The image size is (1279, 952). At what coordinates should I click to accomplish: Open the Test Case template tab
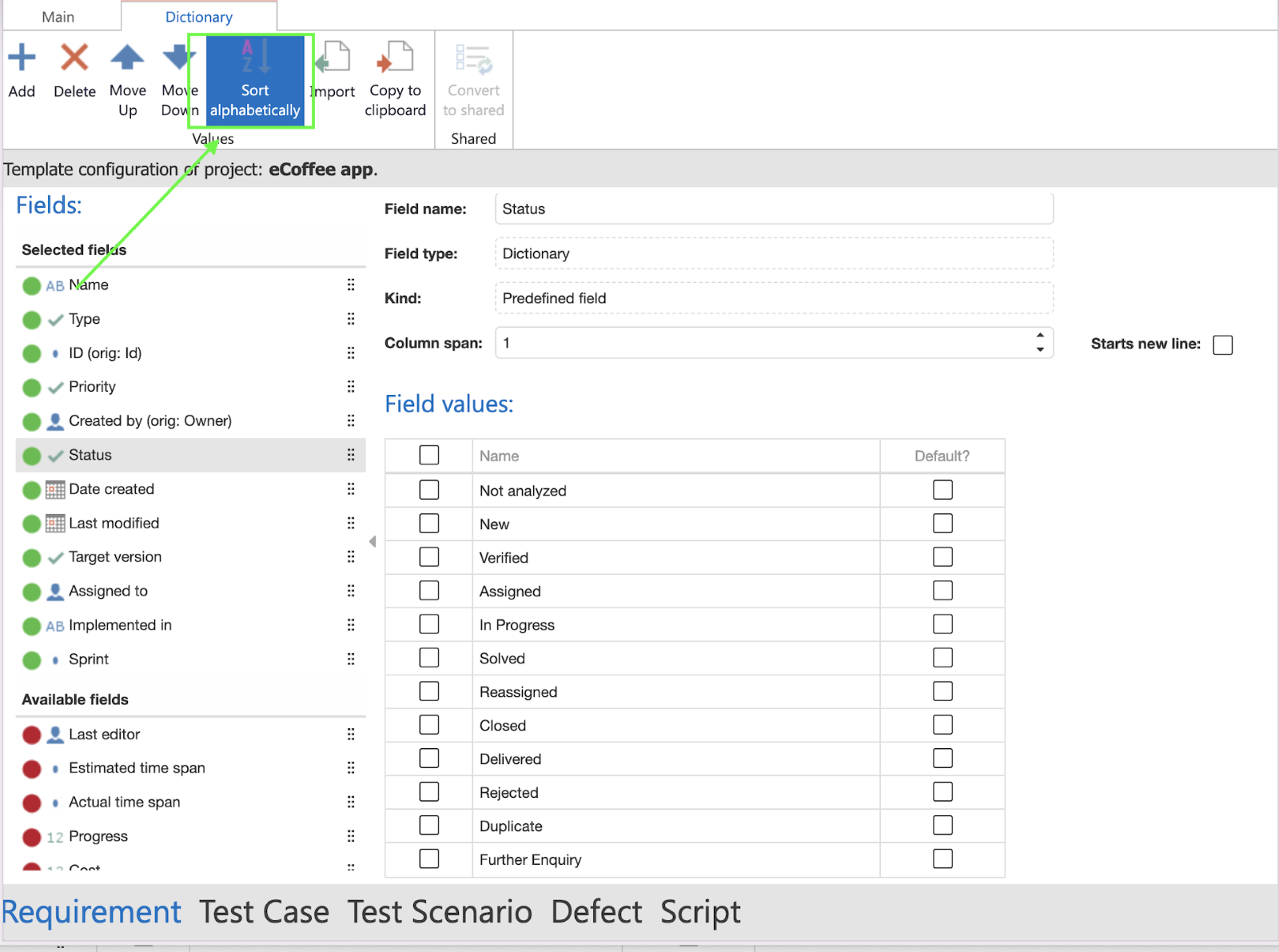(264, 912)
